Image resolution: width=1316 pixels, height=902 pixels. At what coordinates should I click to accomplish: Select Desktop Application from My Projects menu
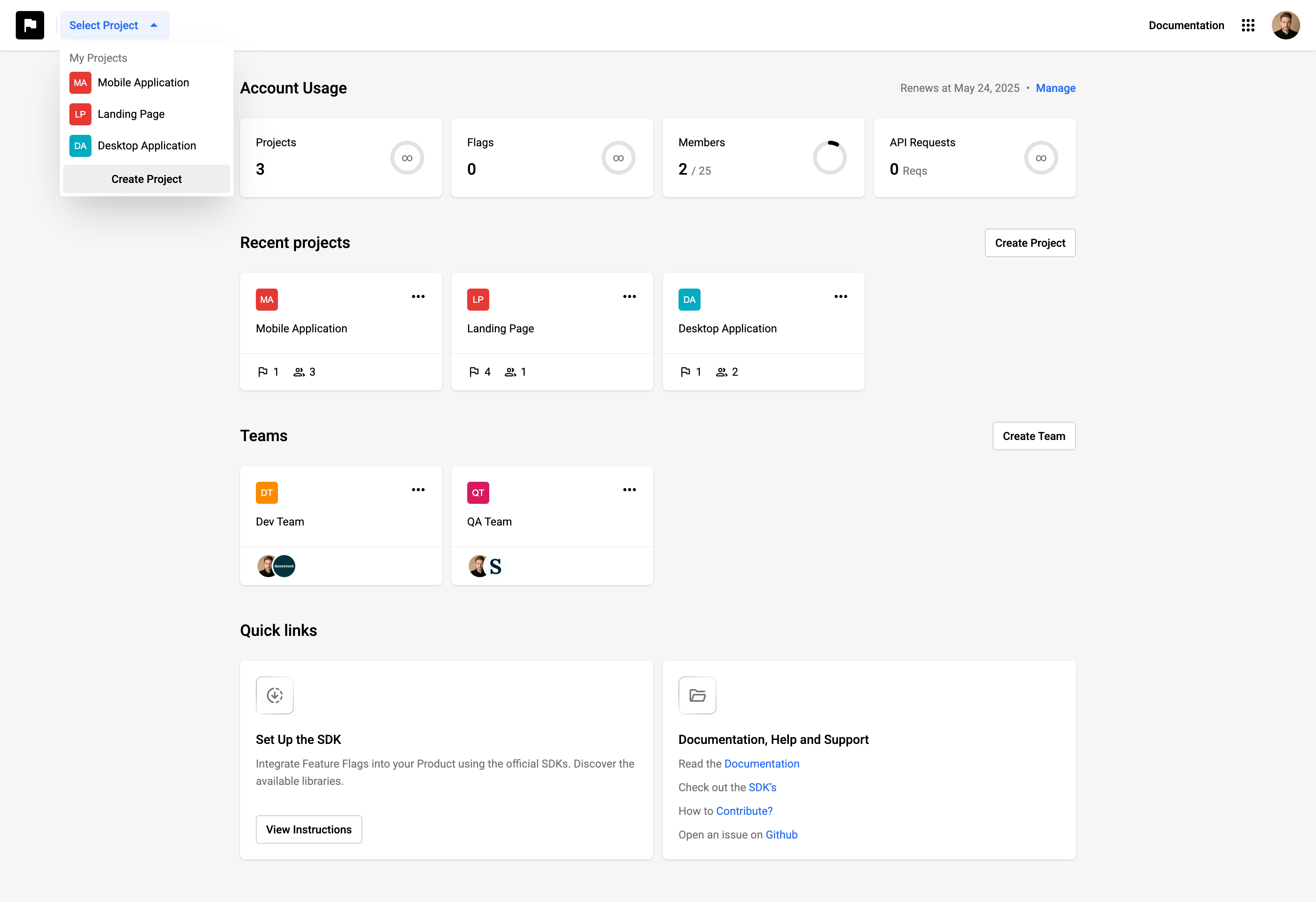147,145
